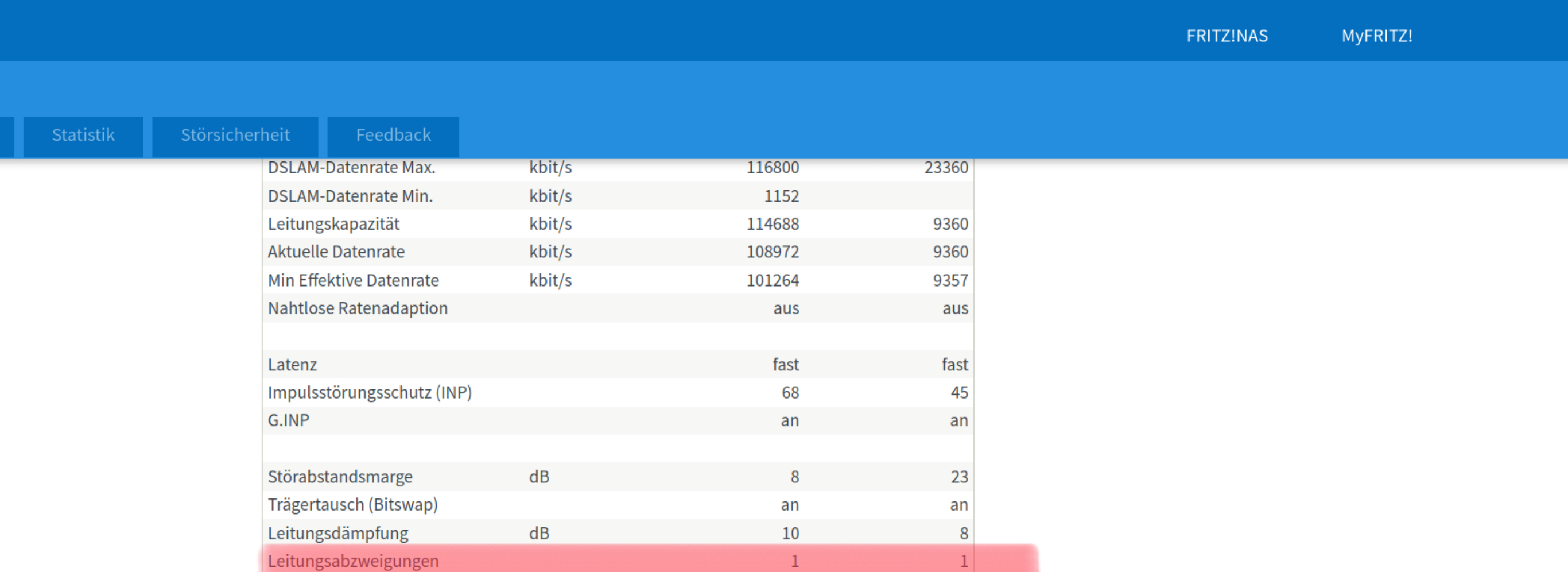Click the value 116800
The height and width of the screenshot is (572, 1568).
click(773, 168)
